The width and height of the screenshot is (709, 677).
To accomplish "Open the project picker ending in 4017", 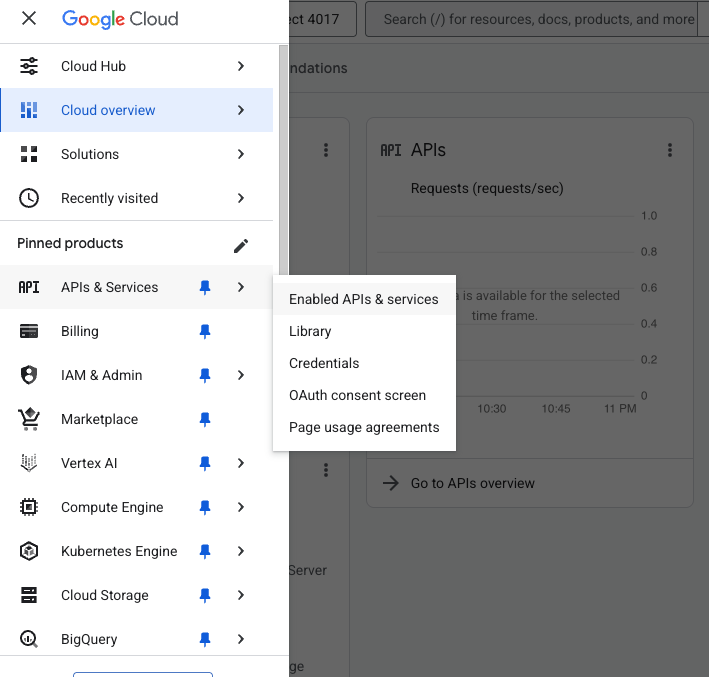I will pyautogui.click(x=323, y=19).
